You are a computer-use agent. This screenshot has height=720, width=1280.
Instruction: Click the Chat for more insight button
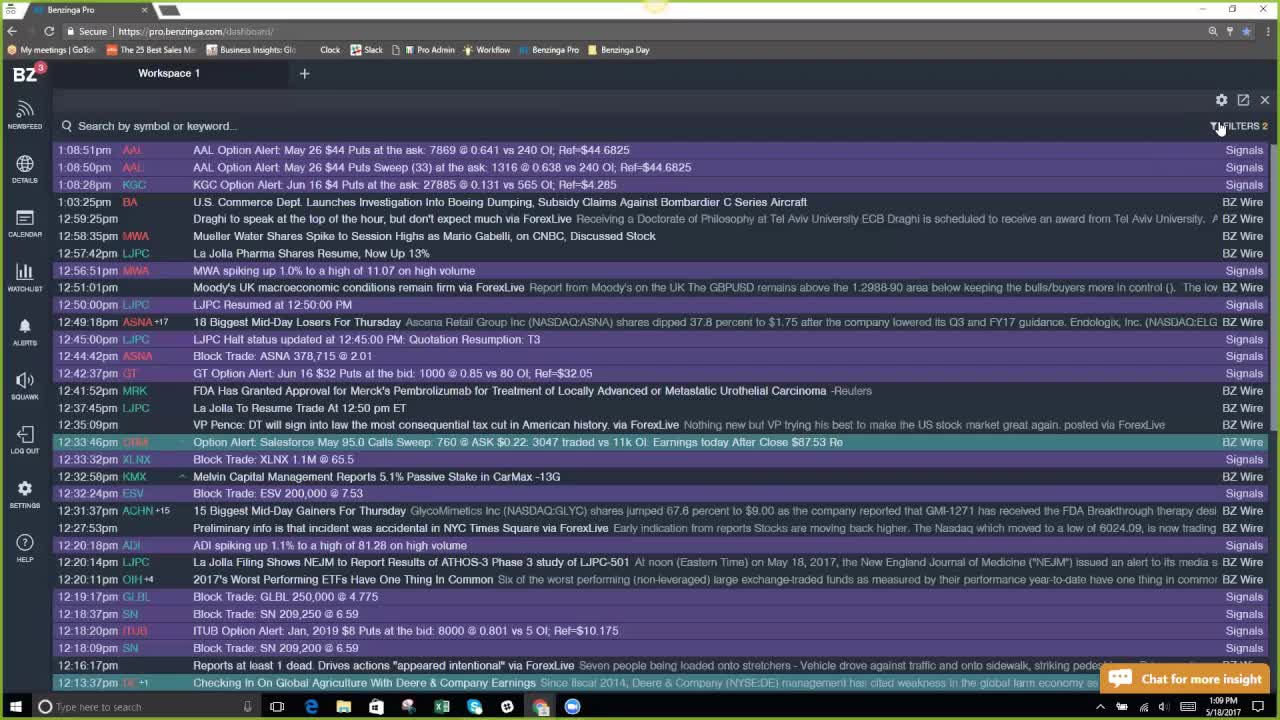[1185, 679]
